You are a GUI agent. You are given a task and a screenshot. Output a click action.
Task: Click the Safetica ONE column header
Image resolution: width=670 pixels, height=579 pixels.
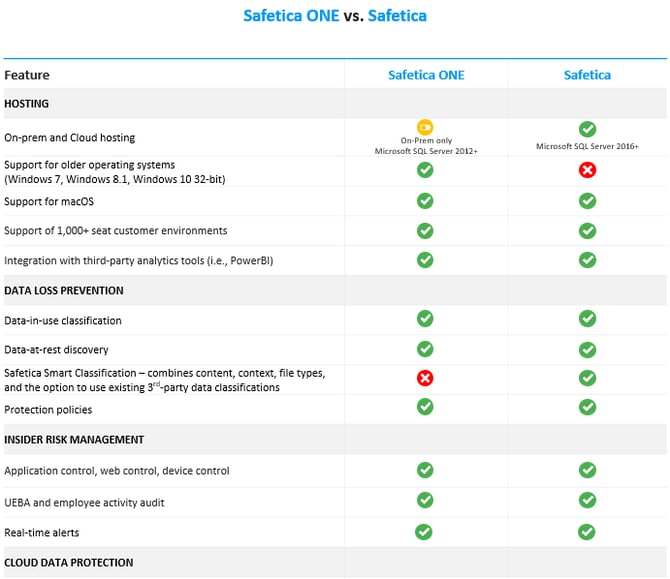(426, 75)
